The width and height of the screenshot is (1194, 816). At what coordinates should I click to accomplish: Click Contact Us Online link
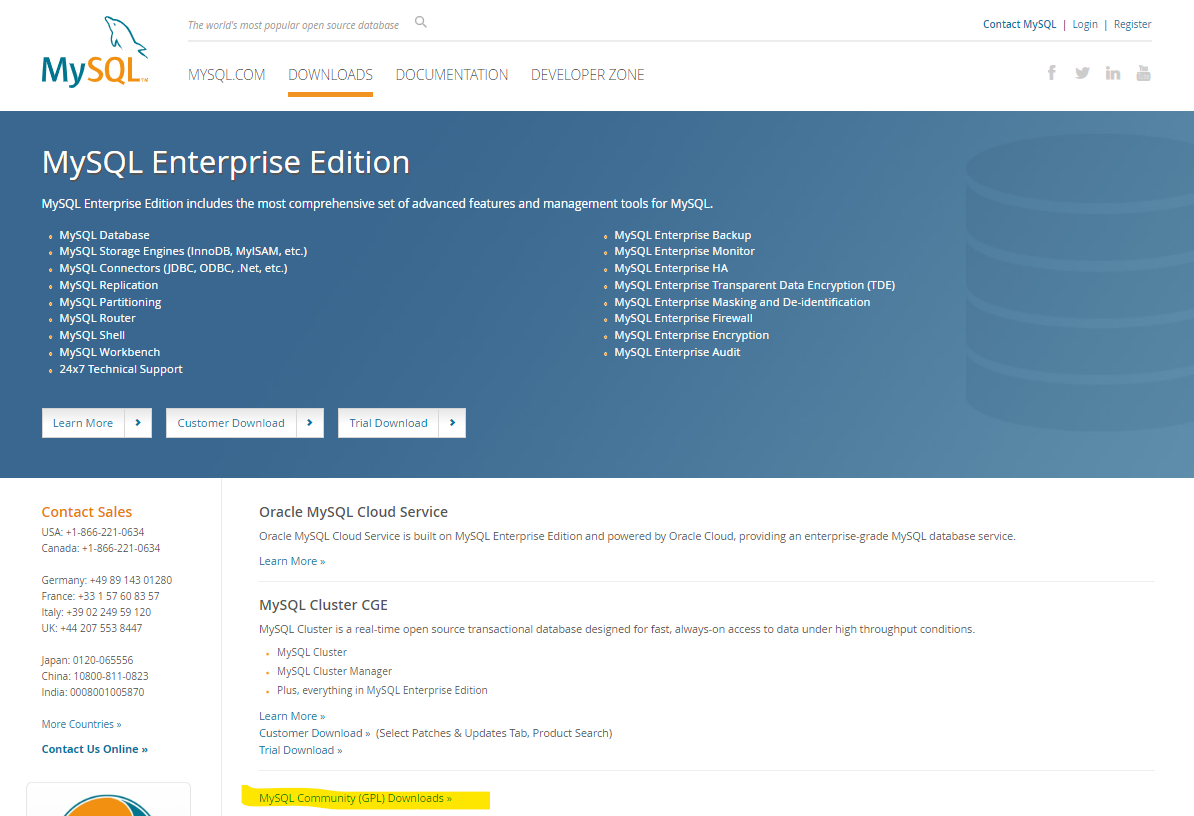pyautogui.click(x=94, y=749)
